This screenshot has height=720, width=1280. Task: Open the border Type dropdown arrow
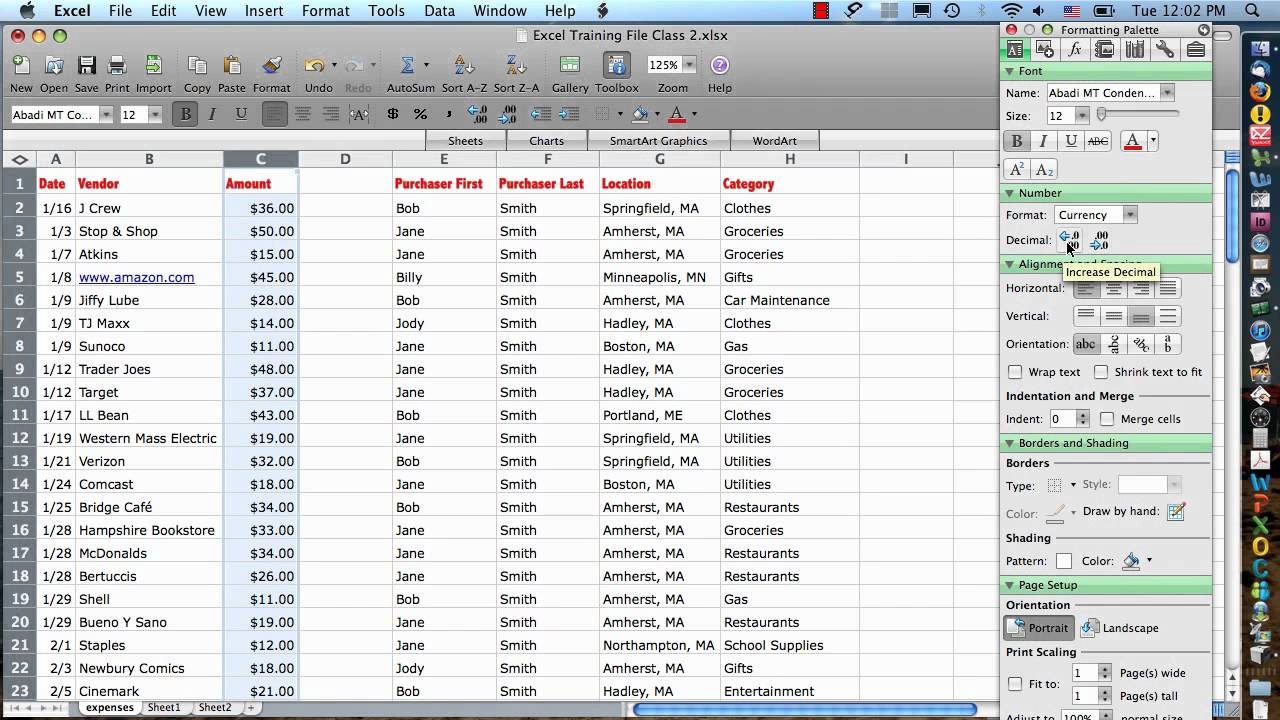pyautogui.click(x=1073, y=485)
